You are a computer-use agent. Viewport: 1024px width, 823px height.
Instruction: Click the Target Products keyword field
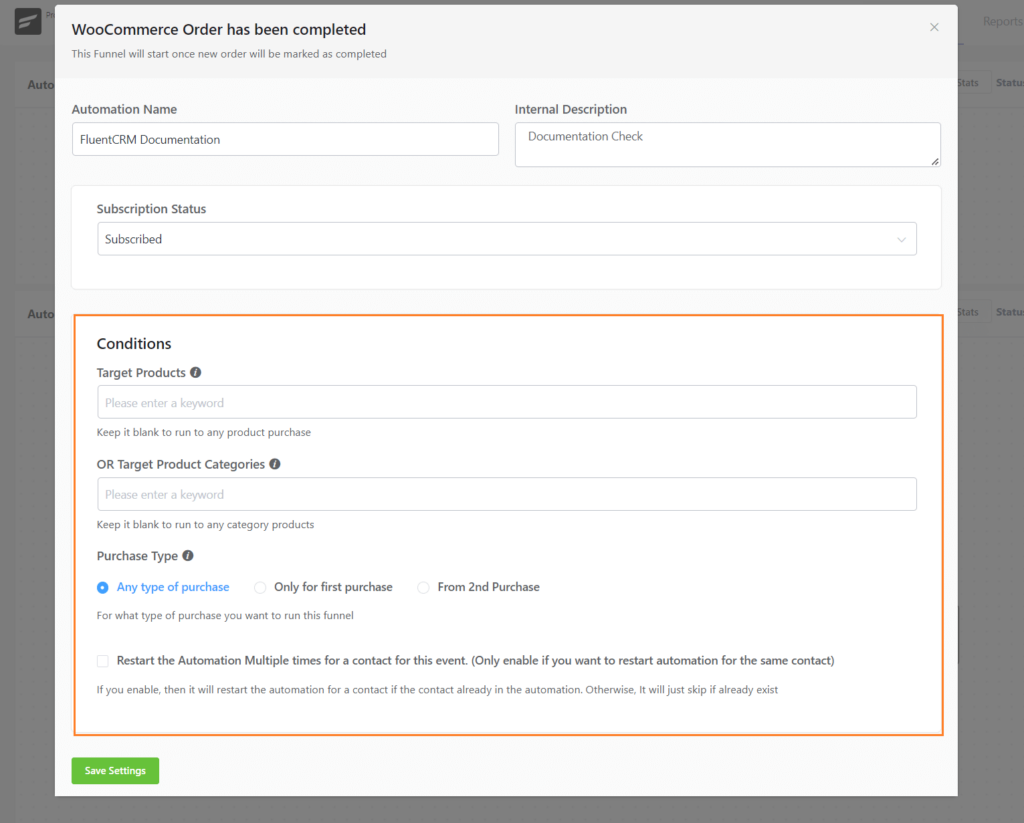tap(507, 401)
